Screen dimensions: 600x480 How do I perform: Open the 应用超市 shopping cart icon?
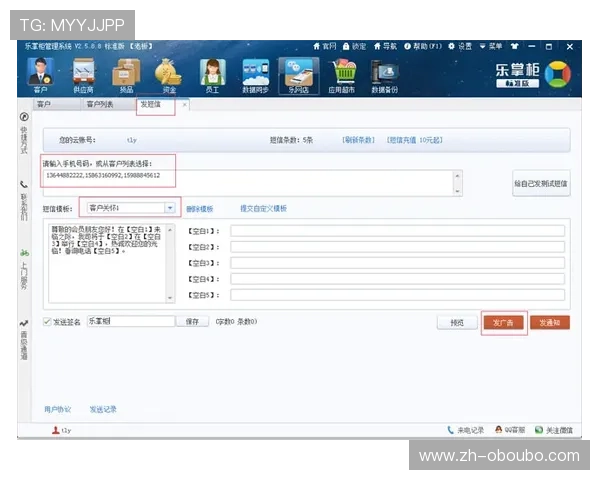coord(342,75)
